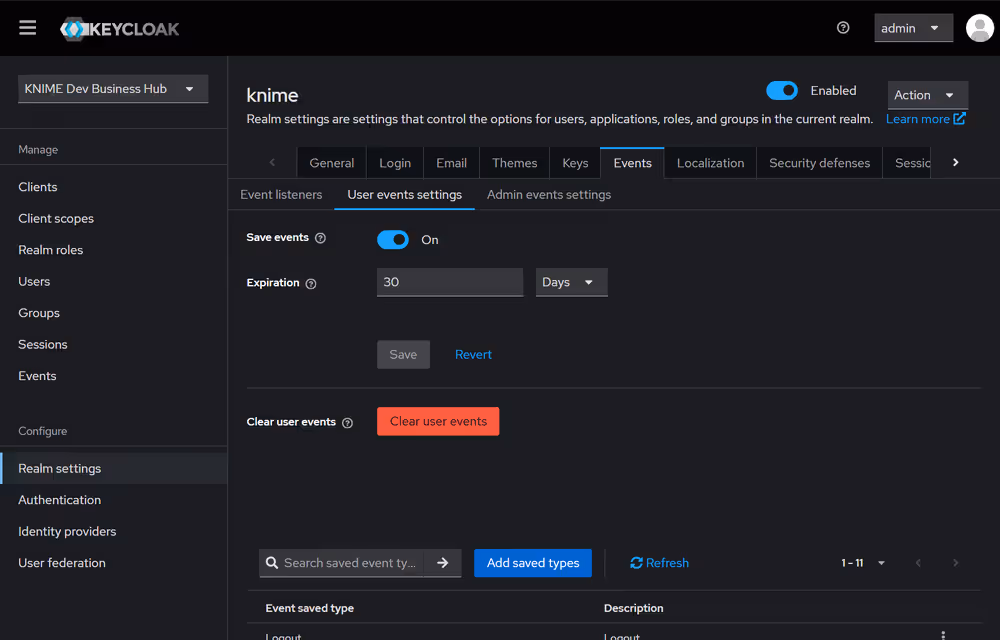1000x640 pixels.
Task: Refresh the saved event types list
Action: pos(658,563)
